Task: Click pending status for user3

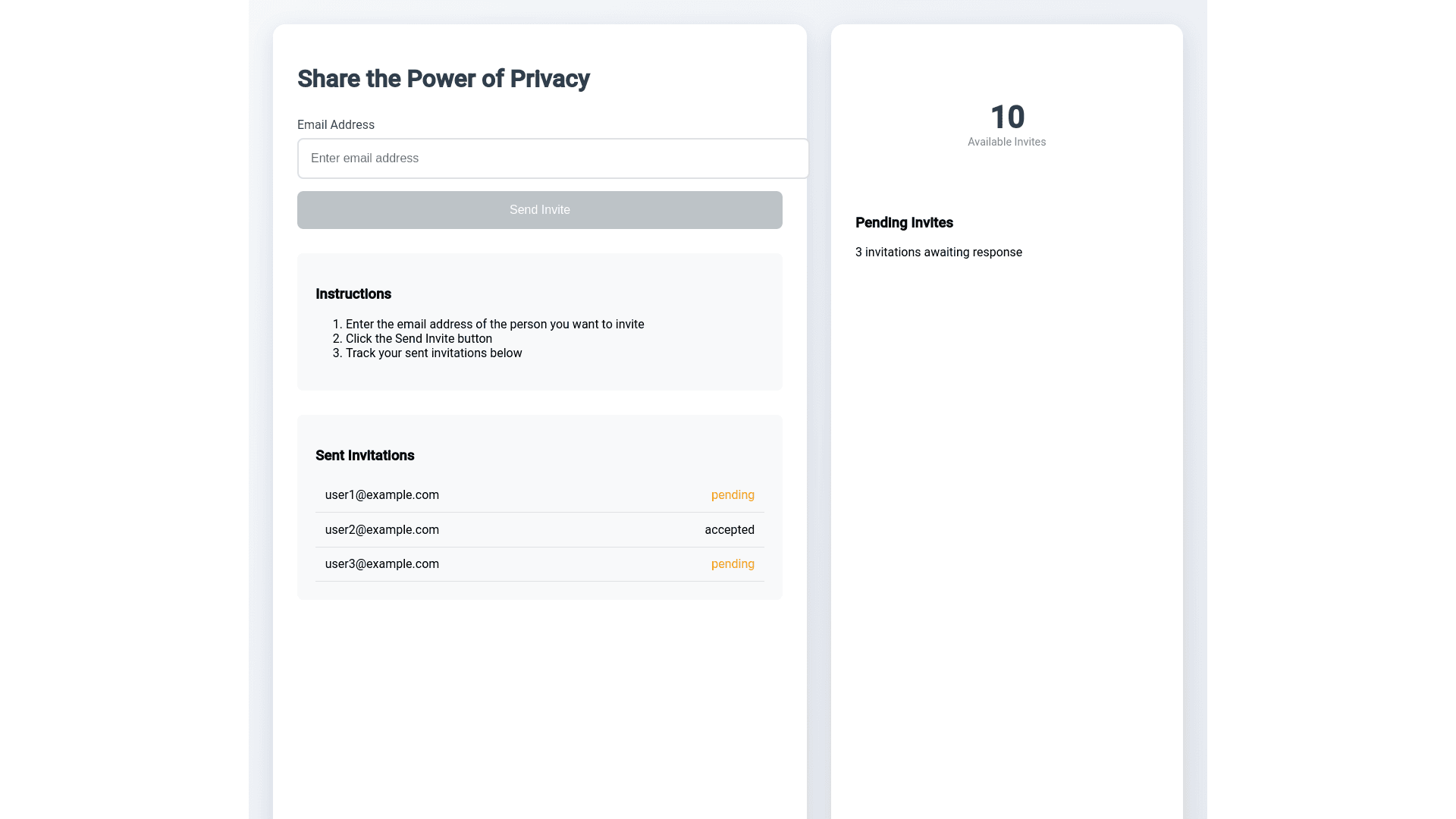Action: pos(732,564)
